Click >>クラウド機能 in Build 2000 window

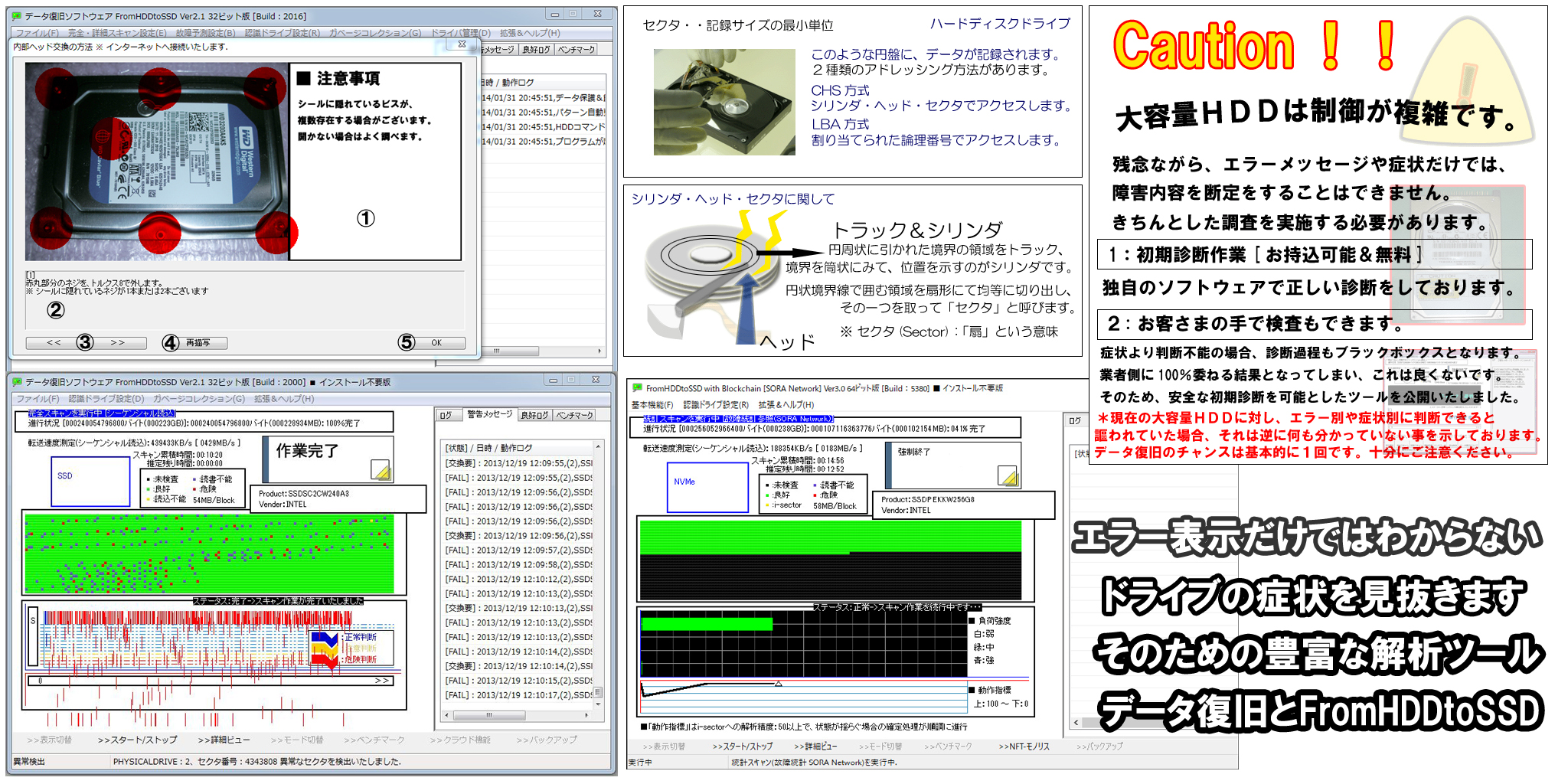[x=460, y=740]
